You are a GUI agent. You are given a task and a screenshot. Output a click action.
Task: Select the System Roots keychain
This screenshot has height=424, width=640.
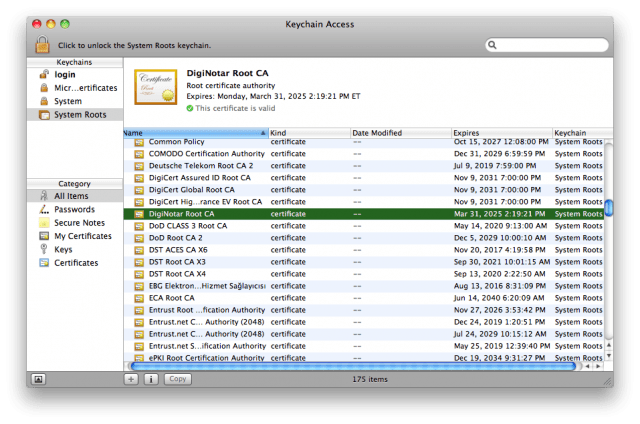tap(75, 115)
